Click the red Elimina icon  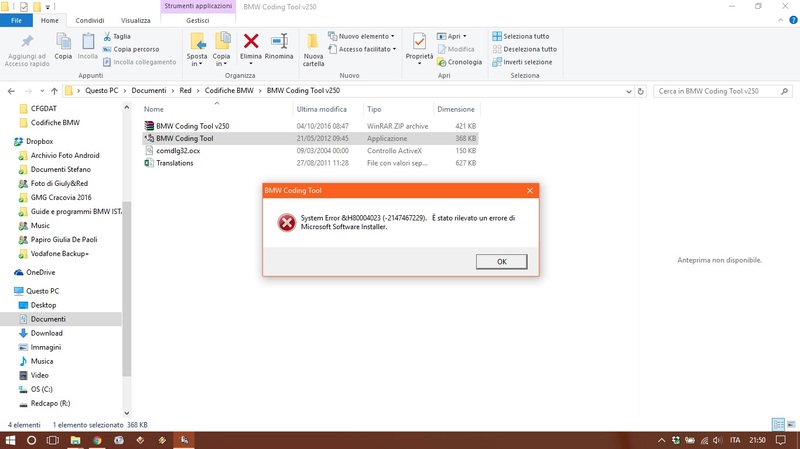tap(251, 41)
